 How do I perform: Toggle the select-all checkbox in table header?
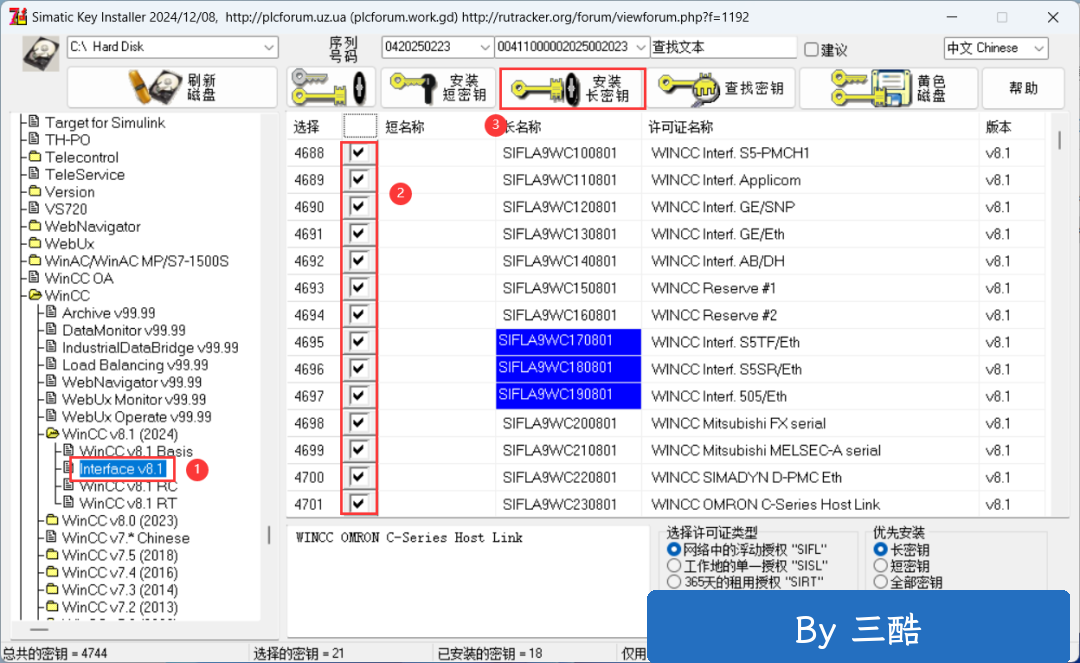pos(360,127)
